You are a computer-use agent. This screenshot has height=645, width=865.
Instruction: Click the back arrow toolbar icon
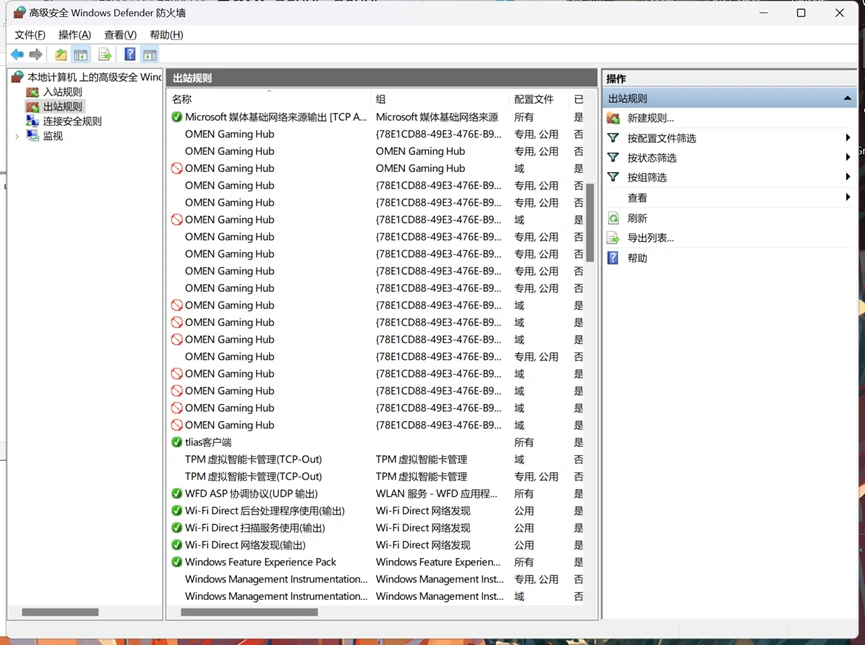pos(17,54)
